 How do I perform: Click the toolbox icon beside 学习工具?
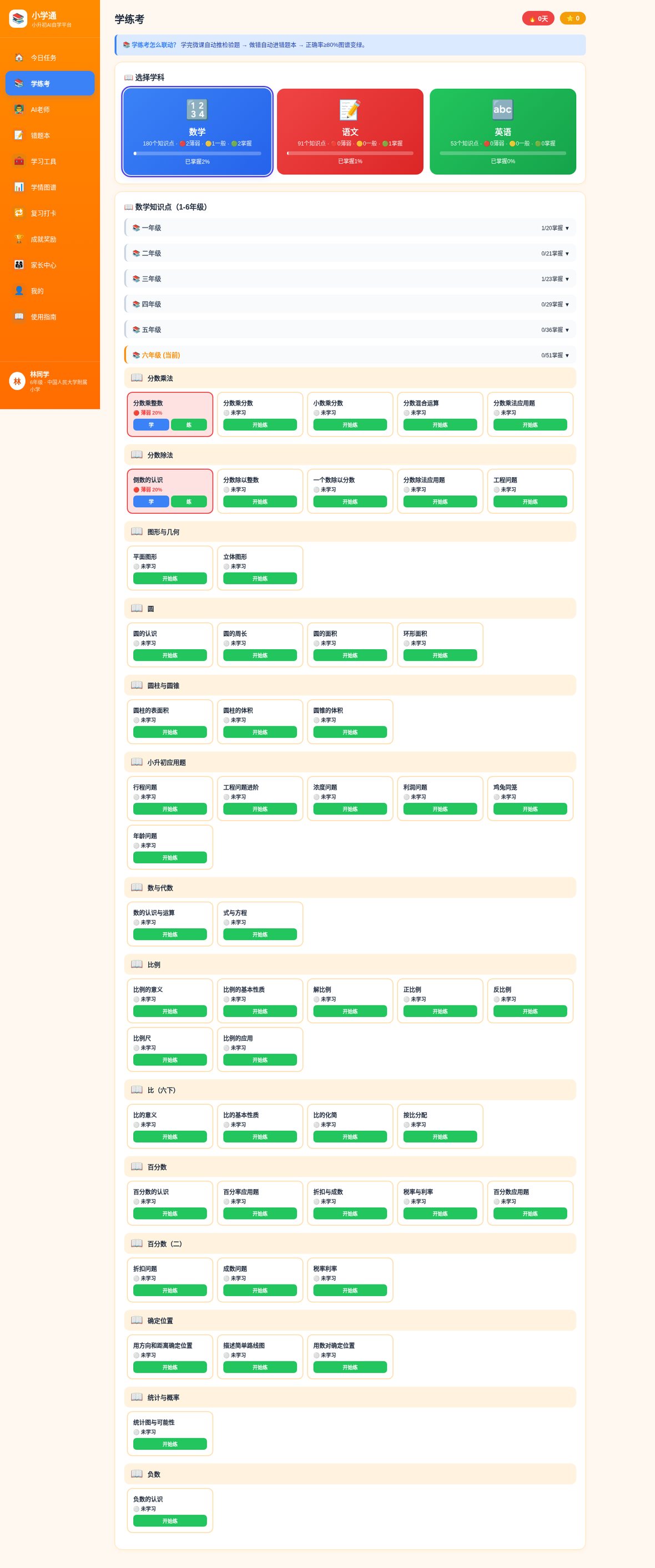tap(19, 161)
